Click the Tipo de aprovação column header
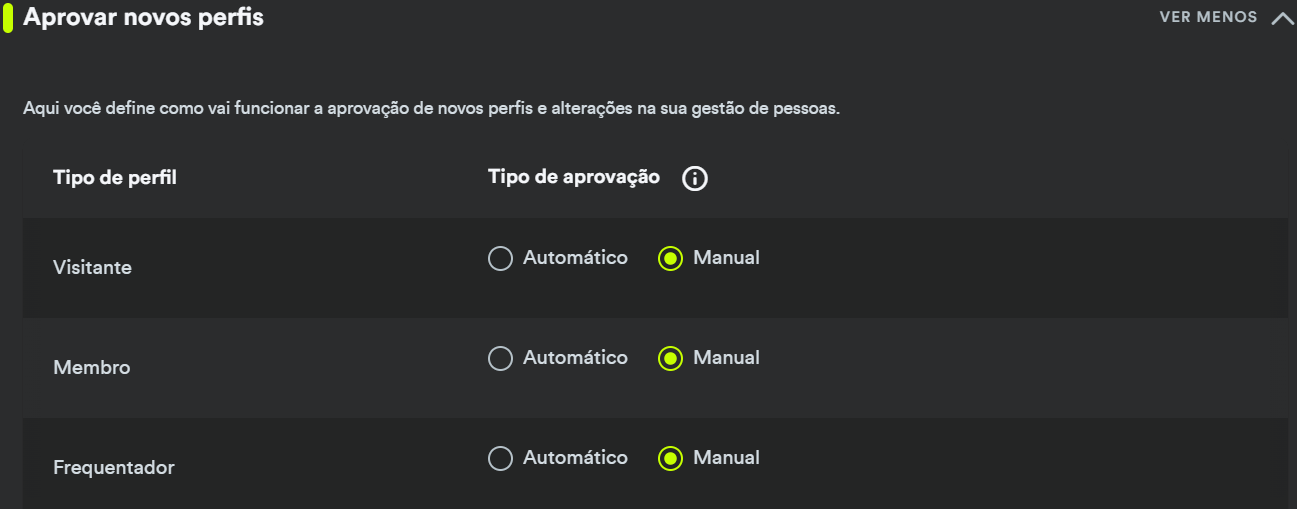Screen dimensions: 1297x509 574,177
